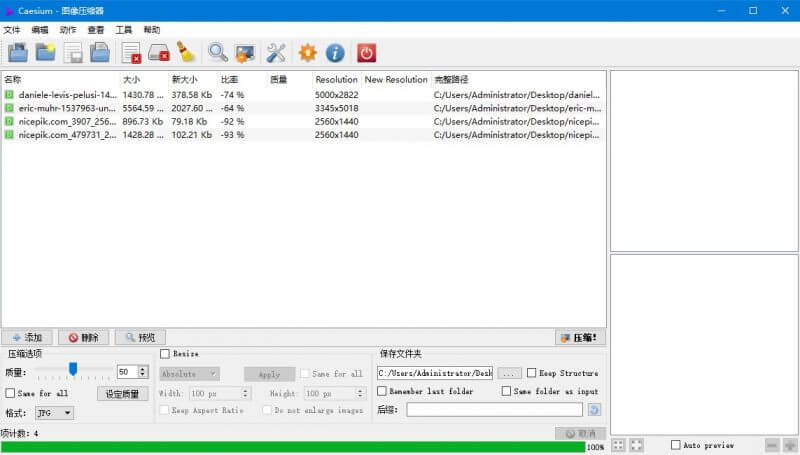The height and width of the screenshot is (455, 800).
Task: Open the 文件 menu
Action: coord(12,30)
